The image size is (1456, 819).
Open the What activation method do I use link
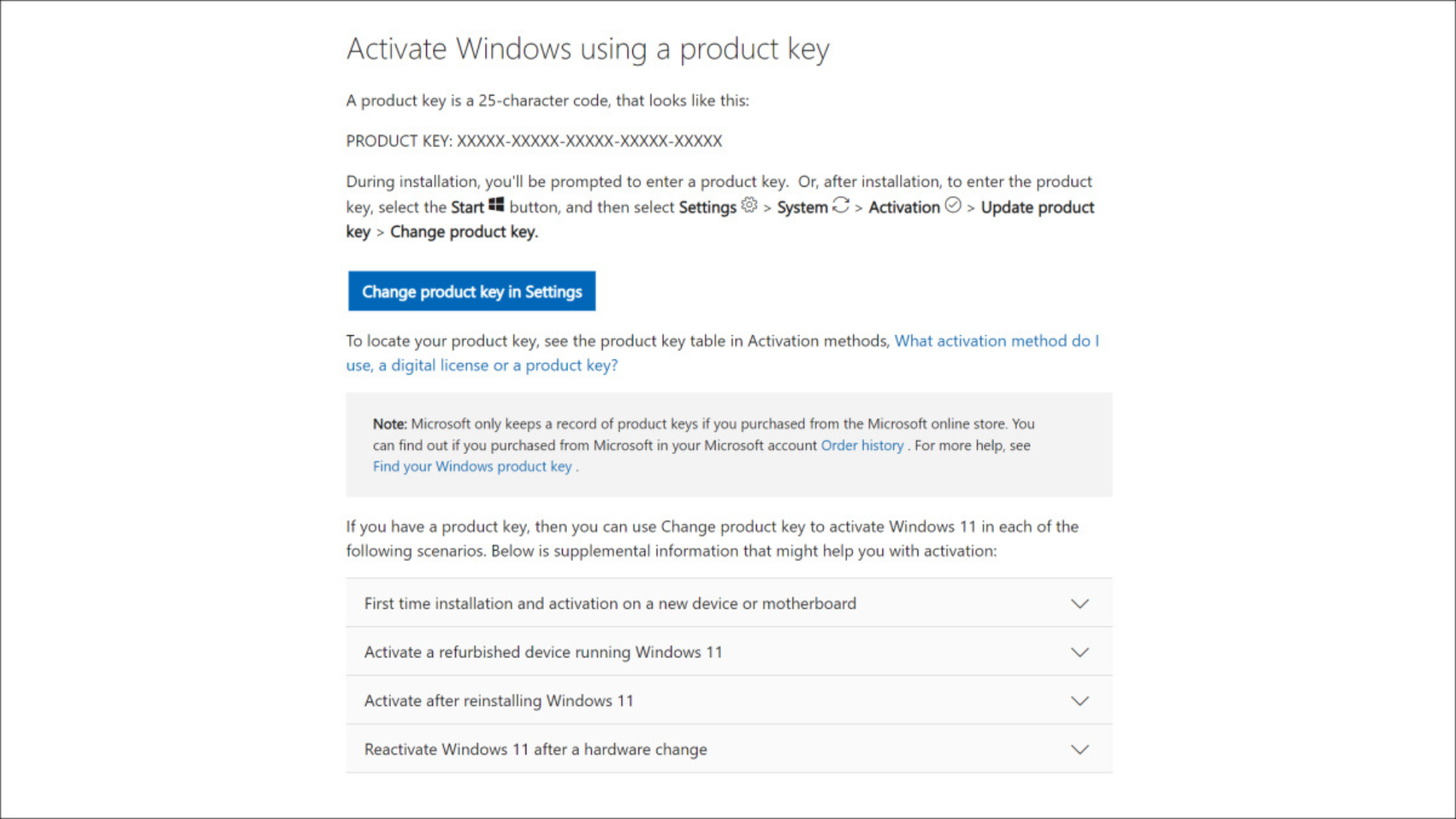tap(996, 340)
